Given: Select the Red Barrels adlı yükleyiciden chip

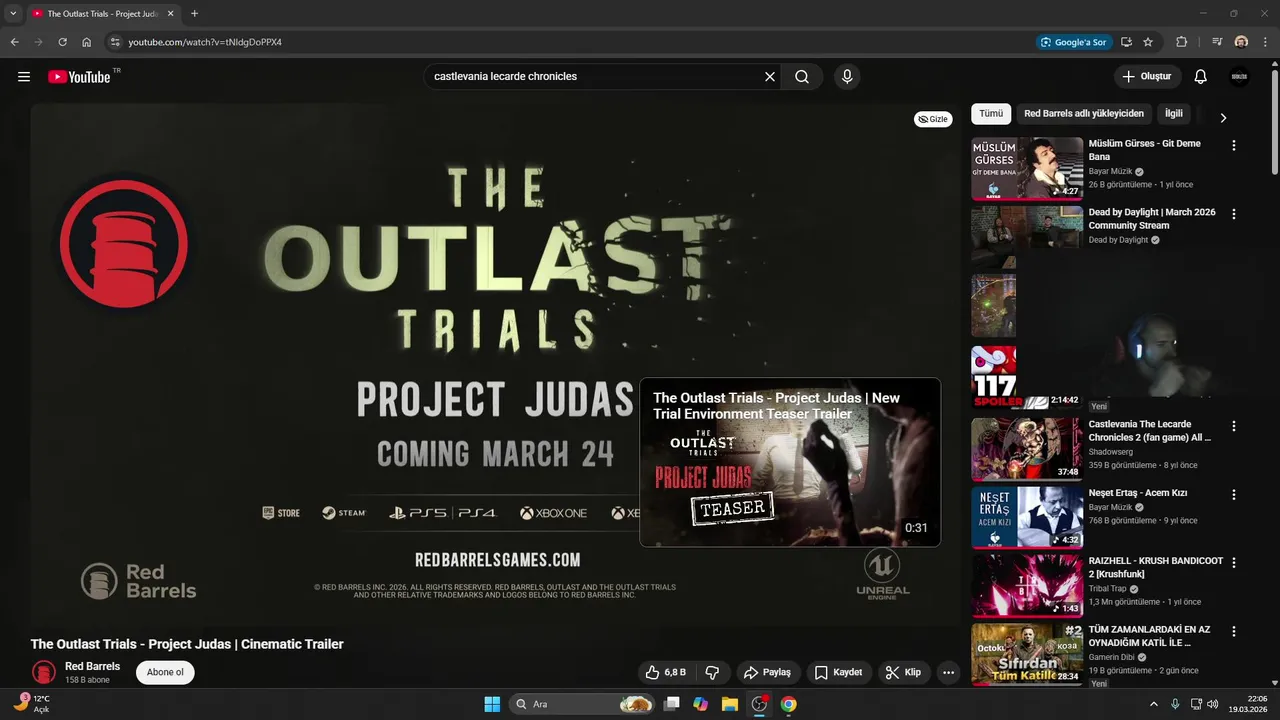Looking at the screenshot, I should coord(1084,114).
